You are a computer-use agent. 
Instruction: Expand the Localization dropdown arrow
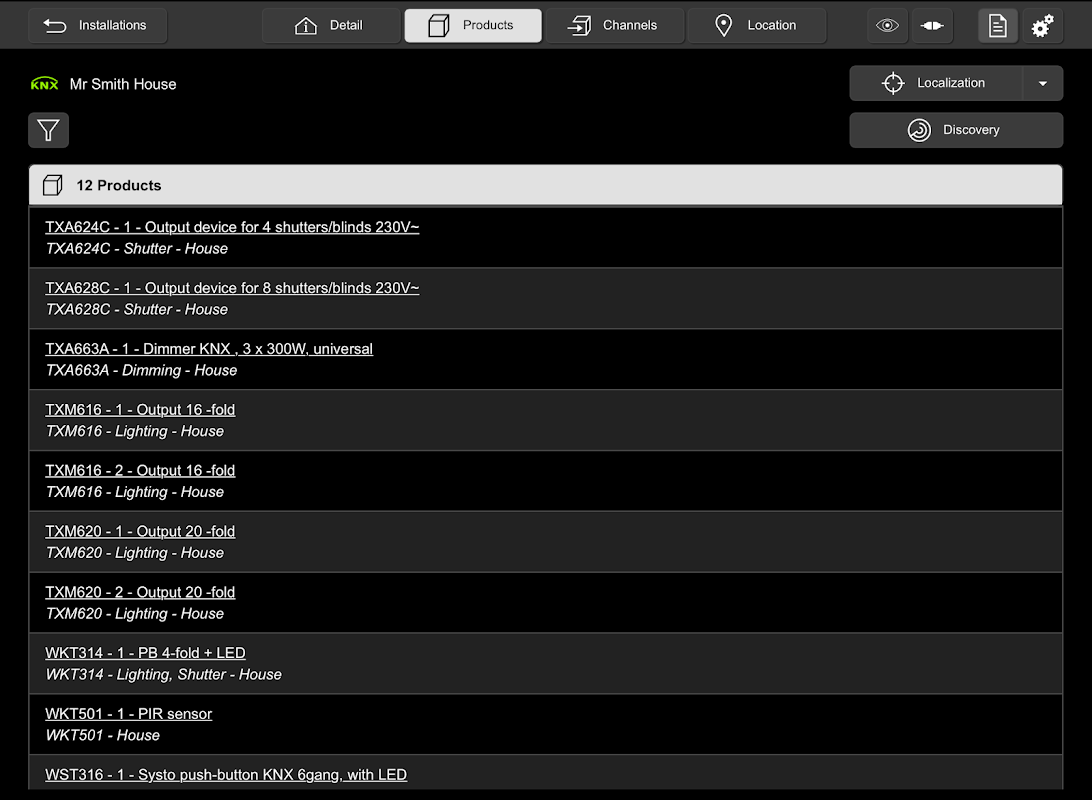click(1043, 83)
